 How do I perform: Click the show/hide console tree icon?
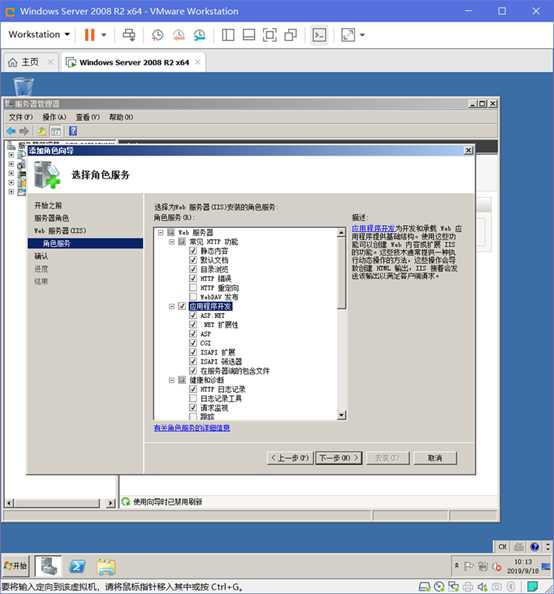click(56, 131)
